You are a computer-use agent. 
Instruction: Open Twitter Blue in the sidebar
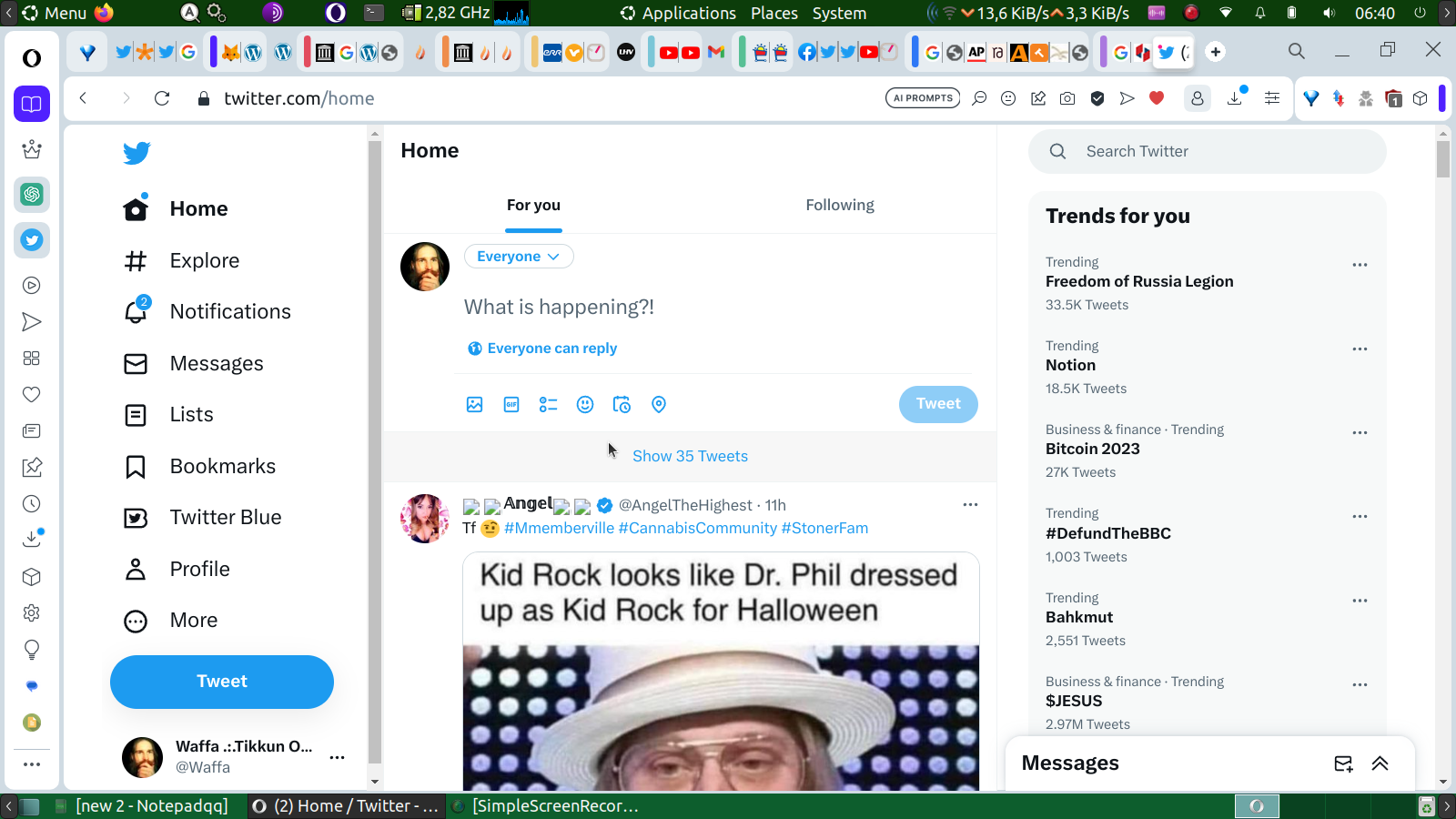coord(203,518)
